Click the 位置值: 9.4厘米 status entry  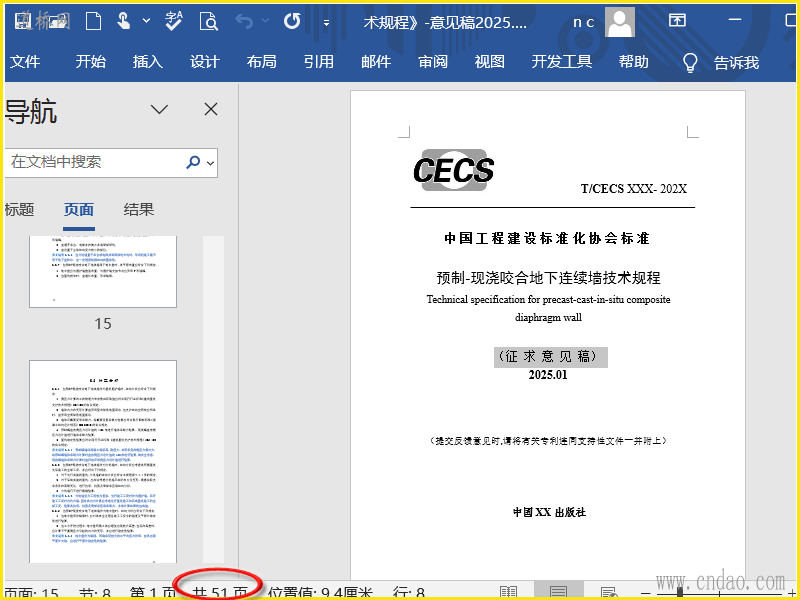pos(320,593)
